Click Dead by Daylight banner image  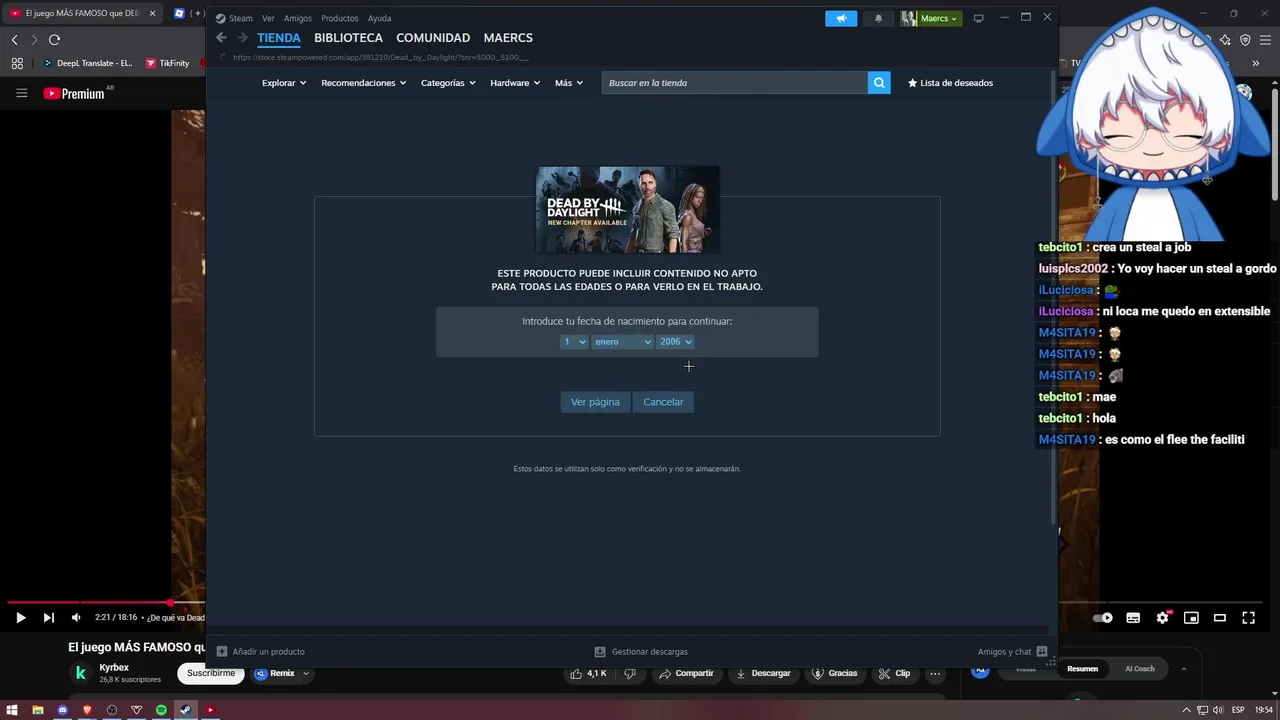tap(627, 209)
